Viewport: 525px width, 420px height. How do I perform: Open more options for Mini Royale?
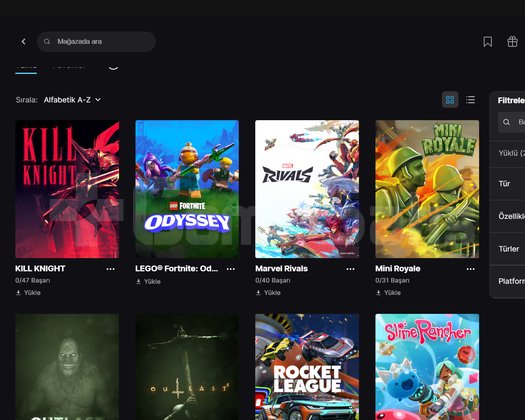pyautogui.click(x=470, y=269)
